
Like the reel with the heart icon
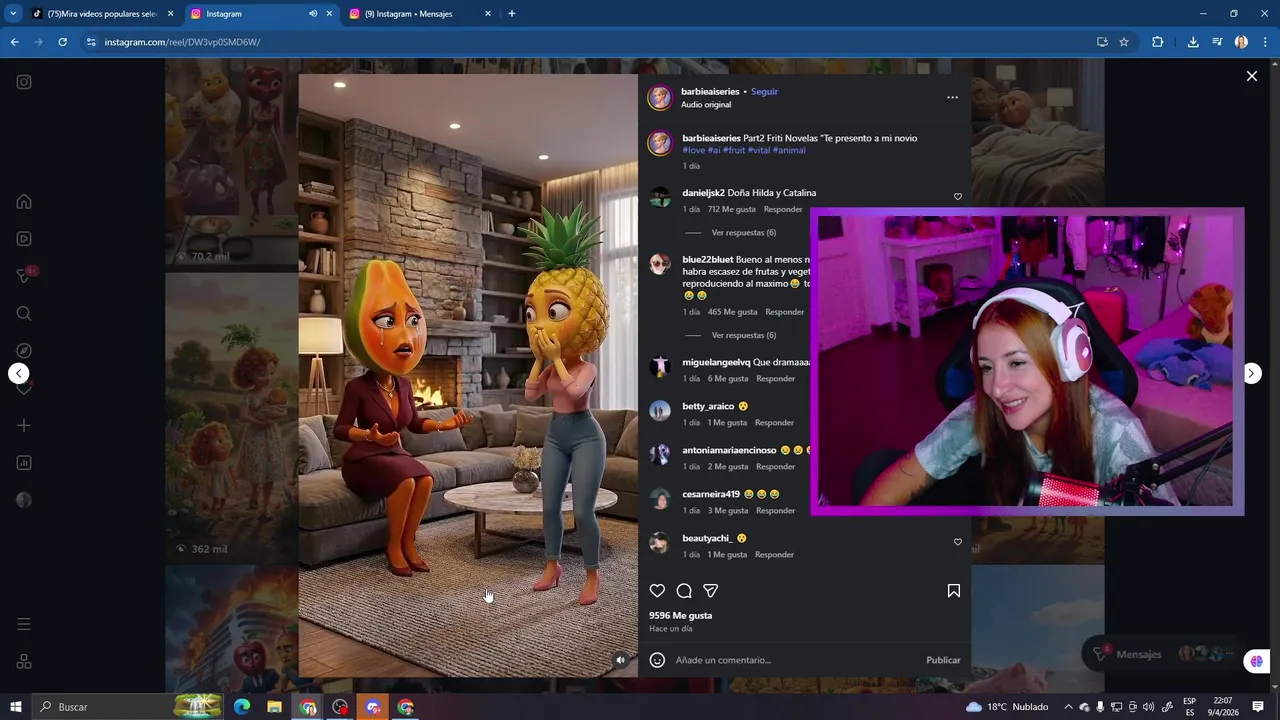pyautogui.click(x=657, y=591)
